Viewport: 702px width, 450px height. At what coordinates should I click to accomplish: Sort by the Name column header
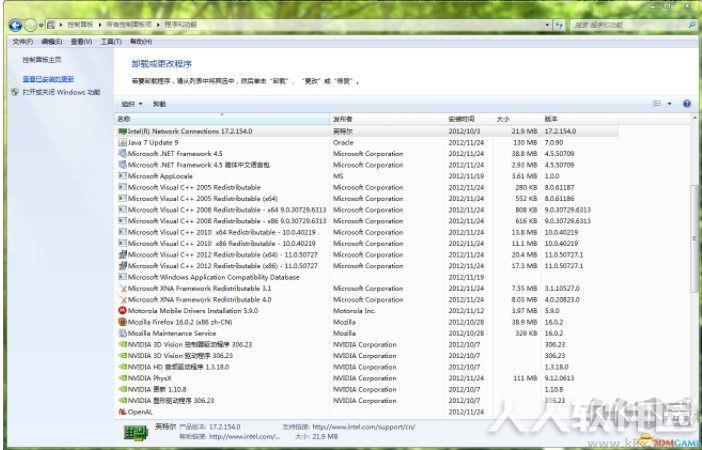tap(222, 119)
